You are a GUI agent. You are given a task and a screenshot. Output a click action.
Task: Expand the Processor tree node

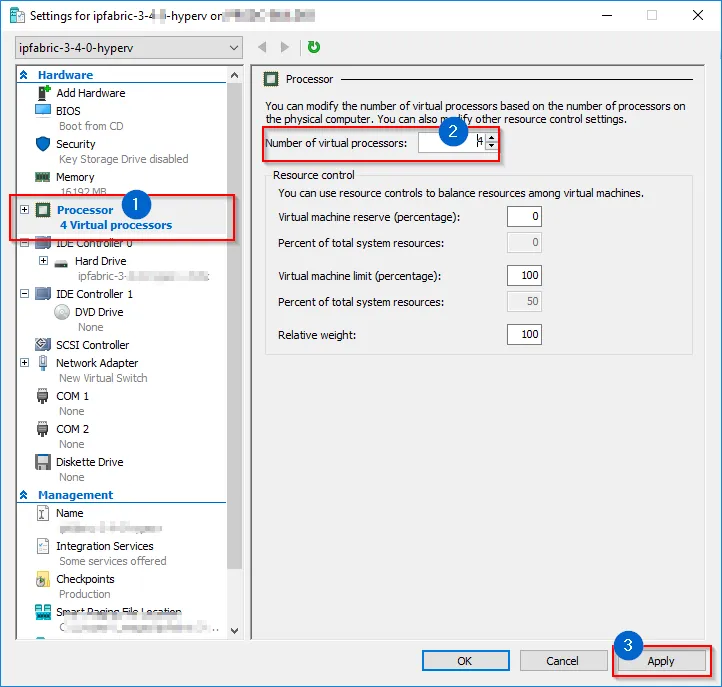(x=24, y=210)
